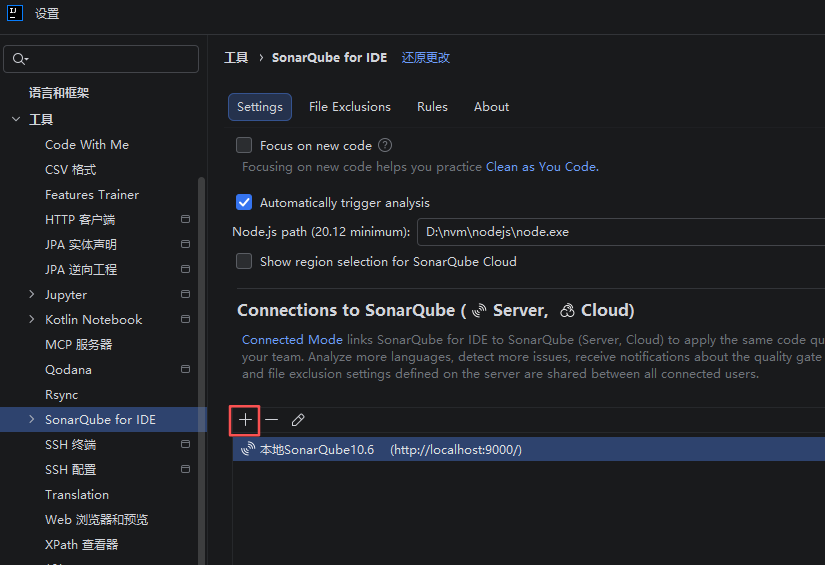
Task: Click project-level icon beside Kotlin Notebook
Action: pyautogui.click(x=185, y=319)
